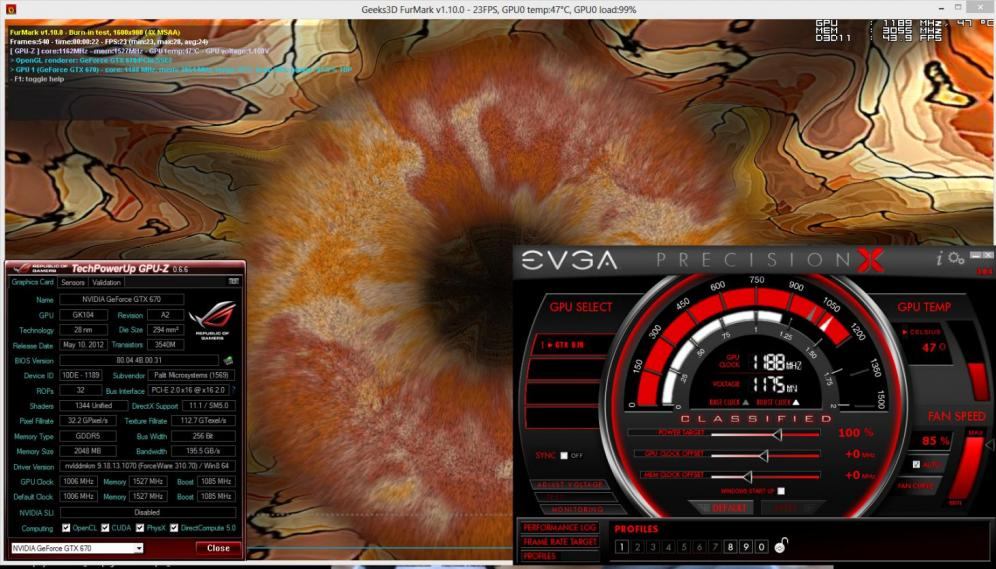Select profile slot 6
The width and height of the screenshot is (996, 569).
click(699, 546)
